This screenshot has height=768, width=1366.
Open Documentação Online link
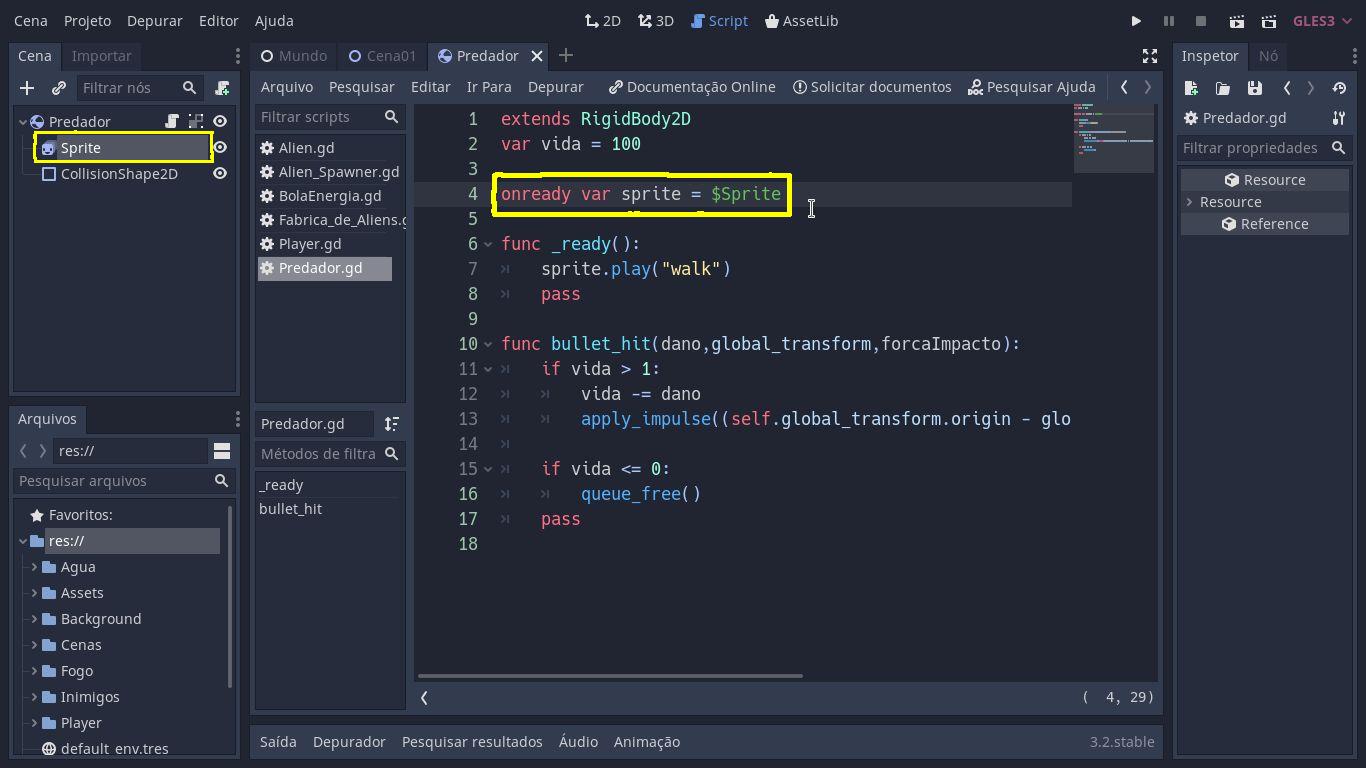pyautogui.click(x=692, y=87)
